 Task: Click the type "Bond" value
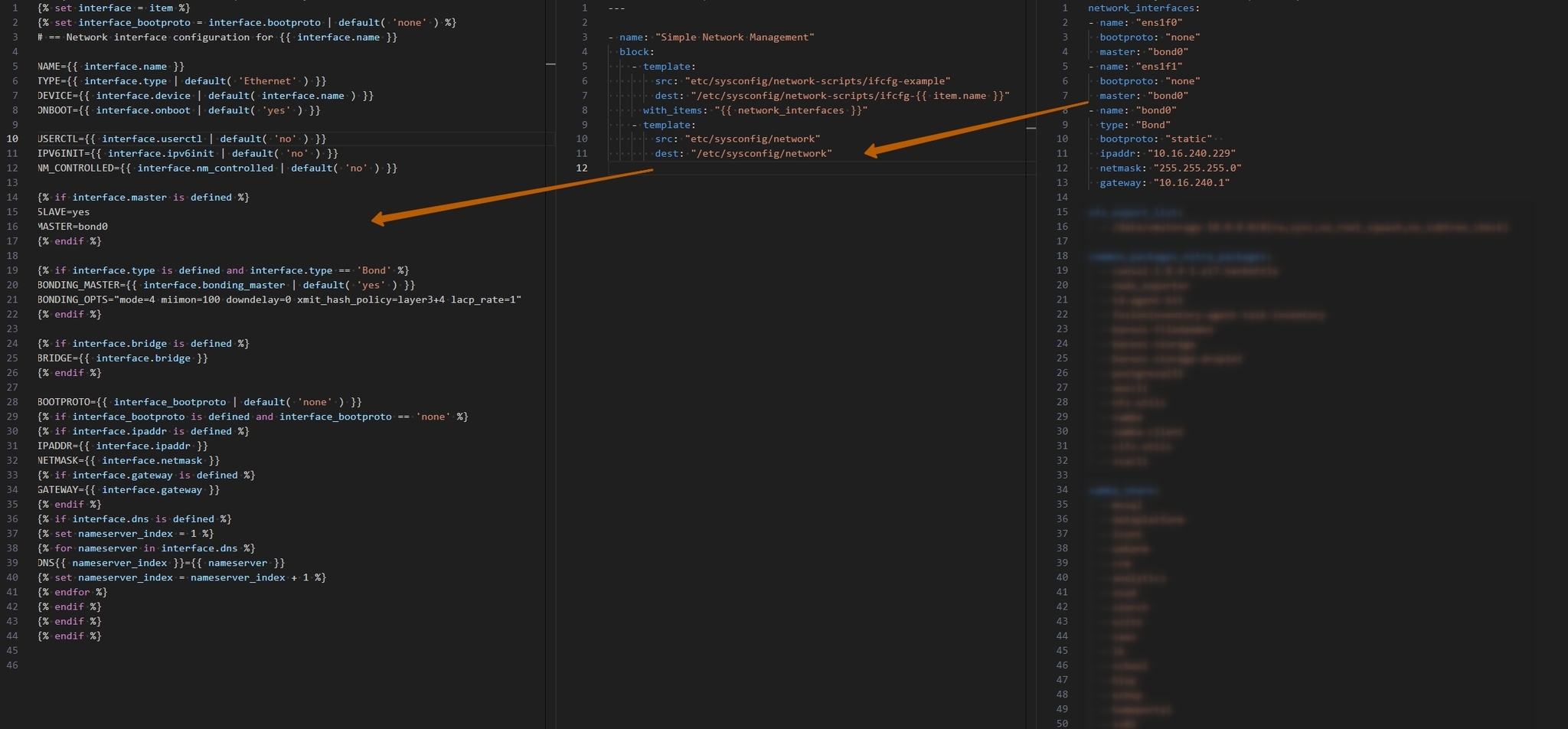(1152, 125)
